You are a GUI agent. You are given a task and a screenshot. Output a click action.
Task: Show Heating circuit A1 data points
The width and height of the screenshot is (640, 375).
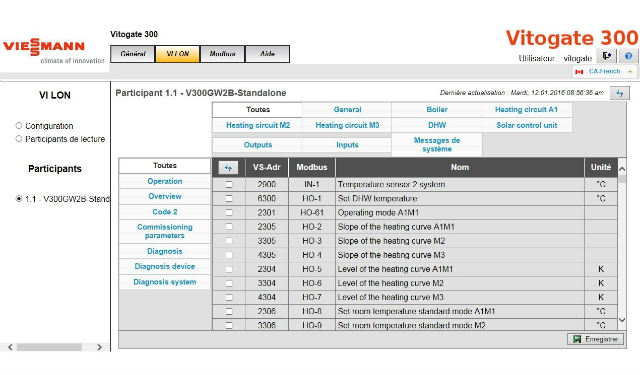pos(527,109)
